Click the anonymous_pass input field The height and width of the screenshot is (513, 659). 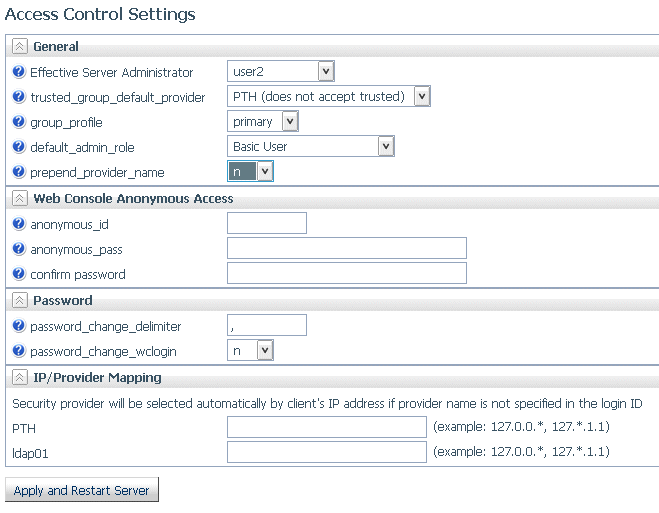tap(347, 248)
